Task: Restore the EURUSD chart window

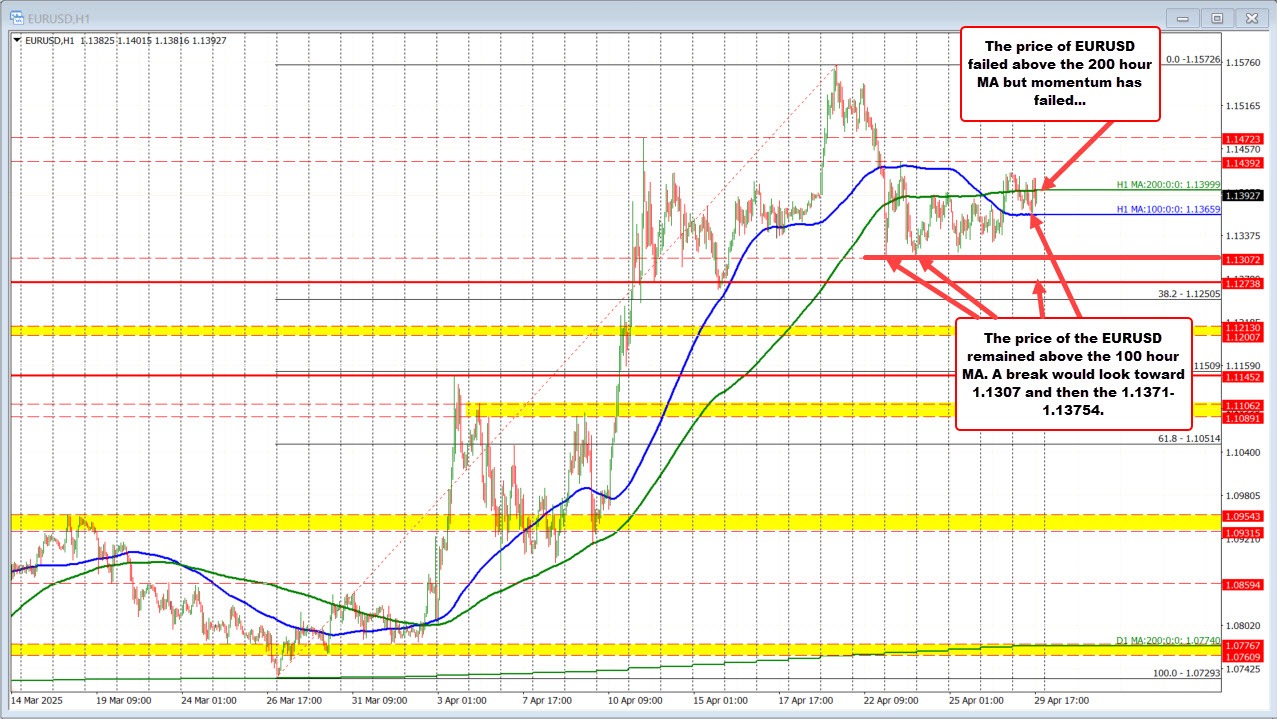Action: (1216, 17)
